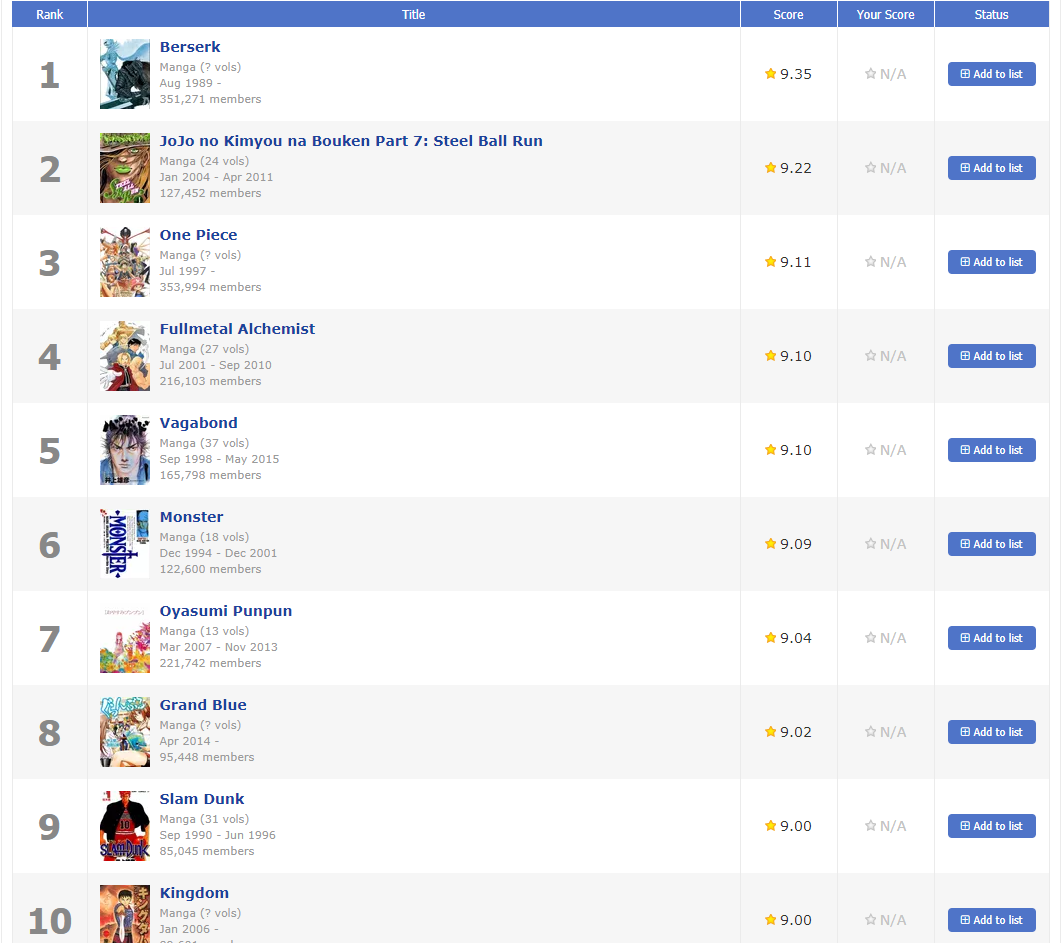Open the Slam Dunk cover thumbnail
1062x943 pixels.
125,826
